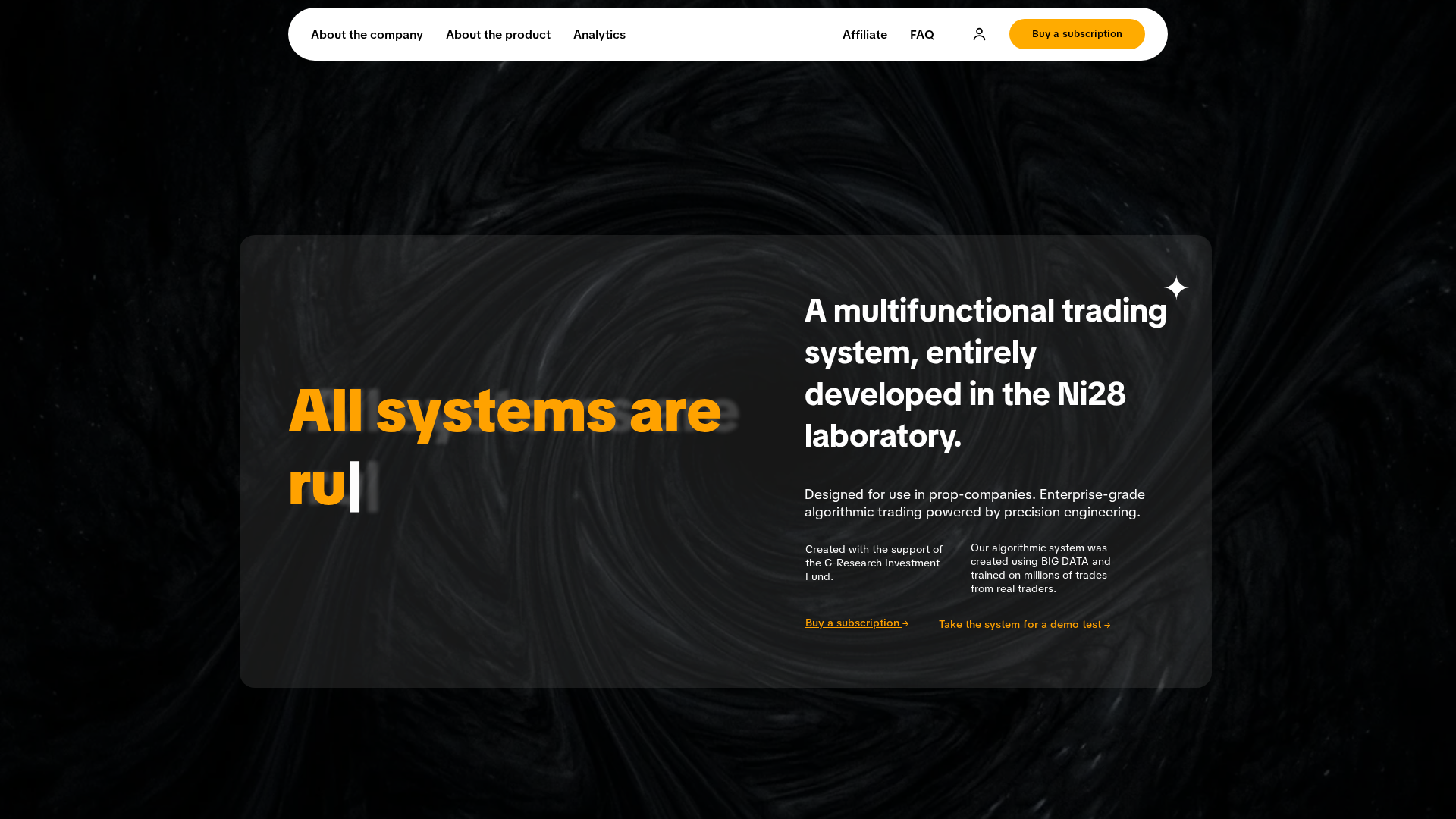This screenshot has height=819, width=1456.
Task: Click the white sparkle star icon
Action: coord(1176,287)
